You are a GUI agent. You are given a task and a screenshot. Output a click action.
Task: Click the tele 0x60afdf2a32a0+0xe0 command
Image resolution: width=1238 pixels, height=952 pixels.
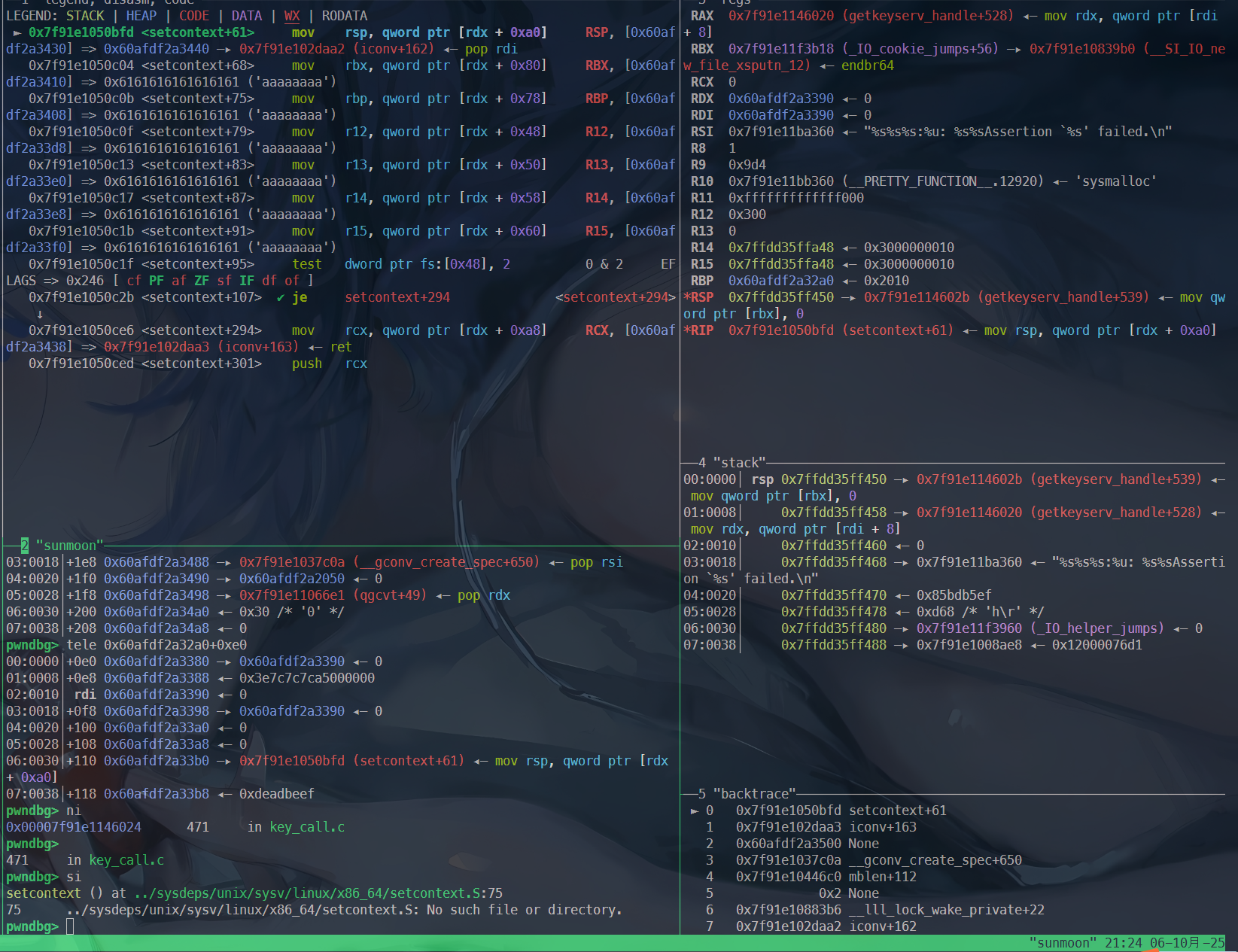[x=157, y=645]
